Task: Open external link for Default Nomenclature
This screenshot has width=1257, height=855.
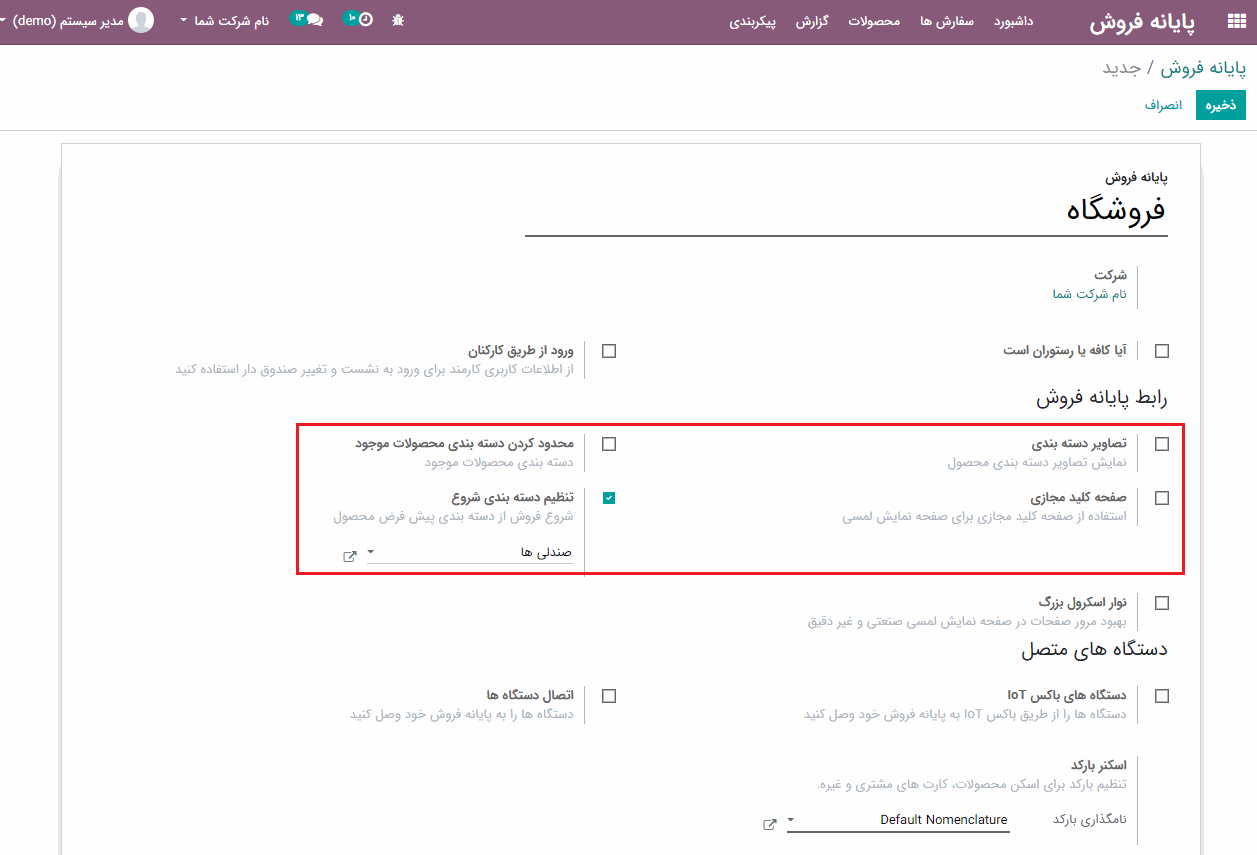Action: click(x=770, y=824)
